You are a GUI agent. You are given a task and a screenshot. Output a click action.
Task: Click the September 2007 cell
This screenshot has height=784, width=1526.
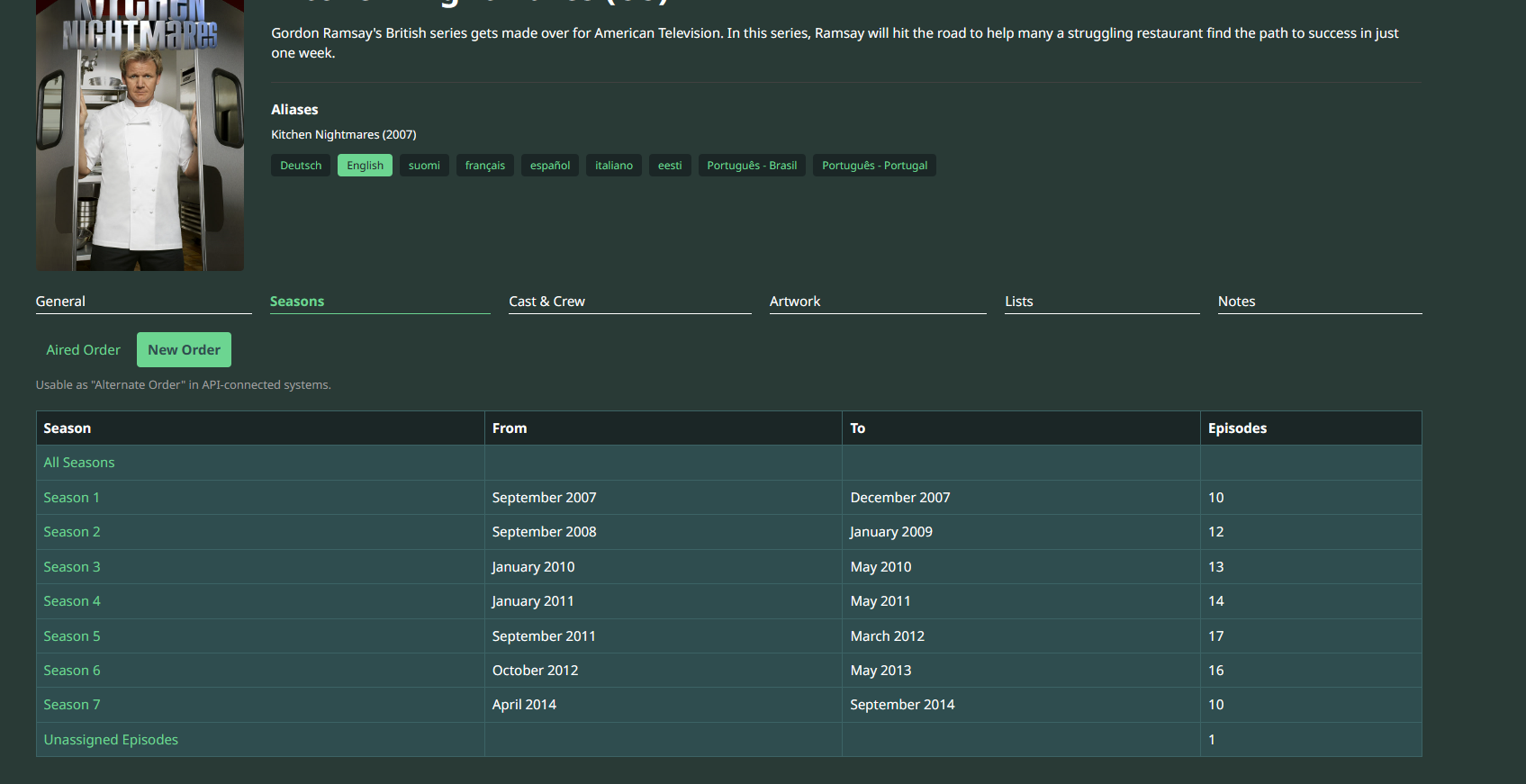point(664,498)
